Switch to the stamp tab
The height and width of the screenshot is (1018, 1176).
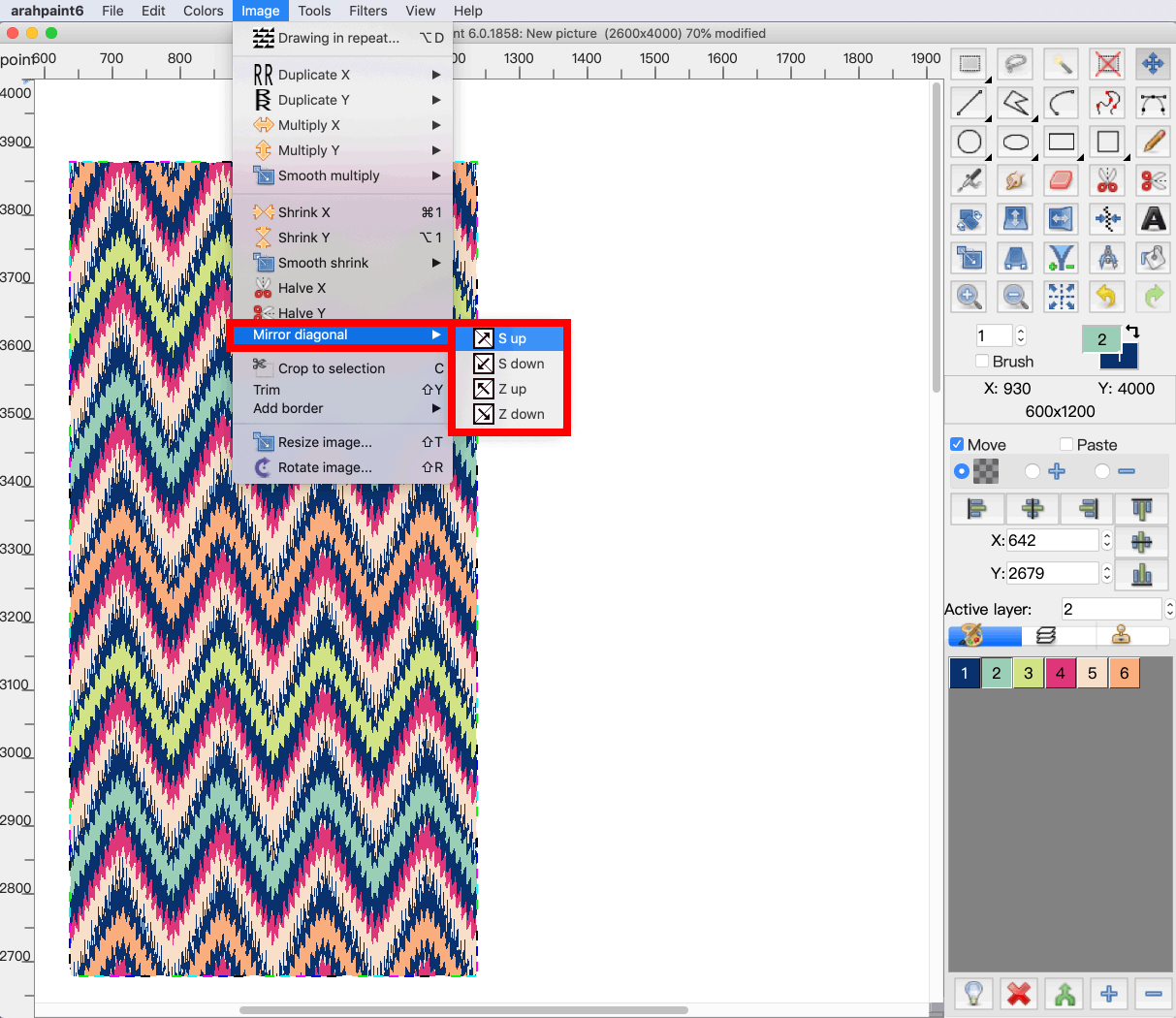coord(1122,635)
